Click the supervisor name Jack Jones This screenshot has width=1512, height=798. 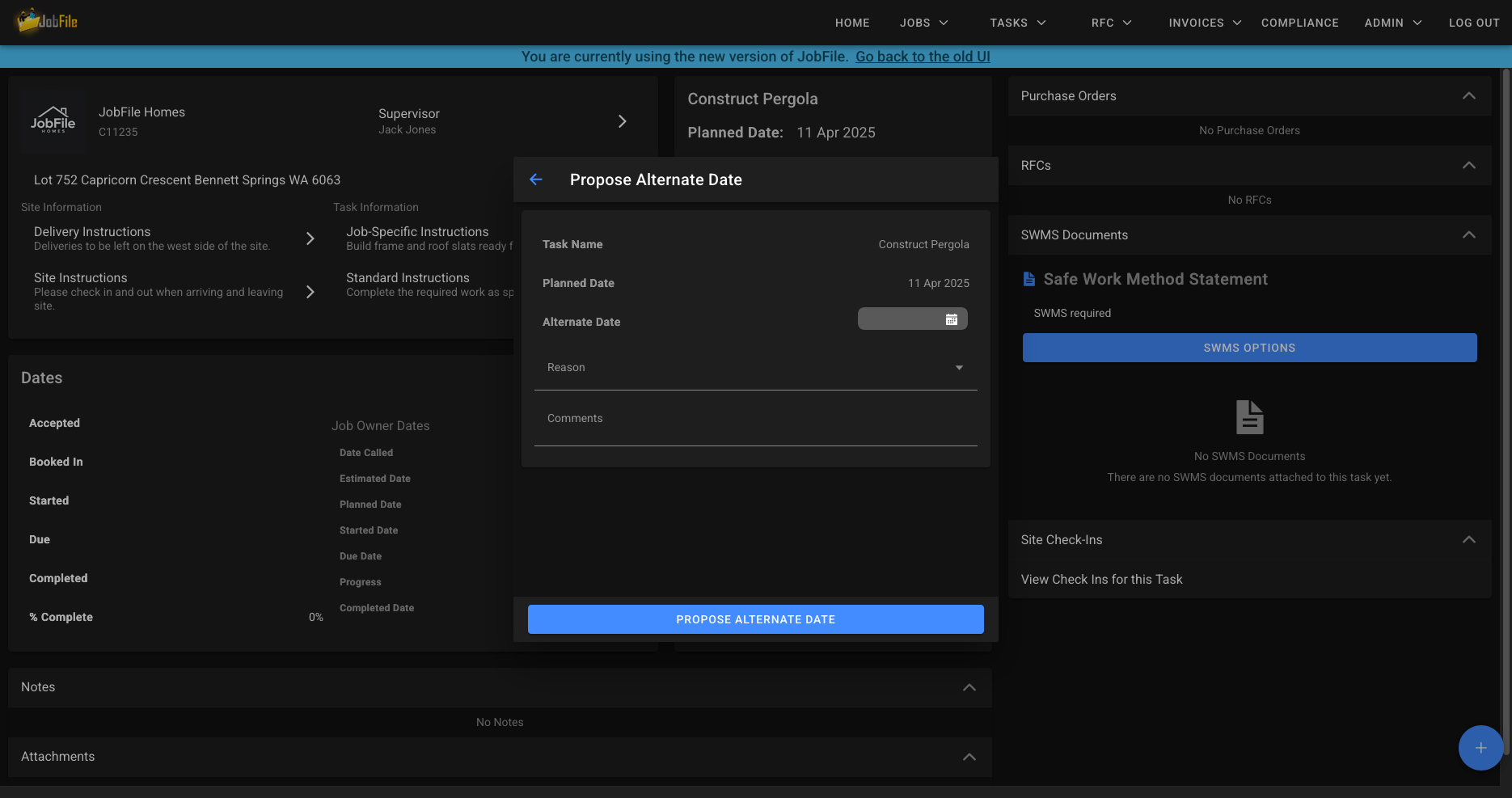click(x=407, y=130)
